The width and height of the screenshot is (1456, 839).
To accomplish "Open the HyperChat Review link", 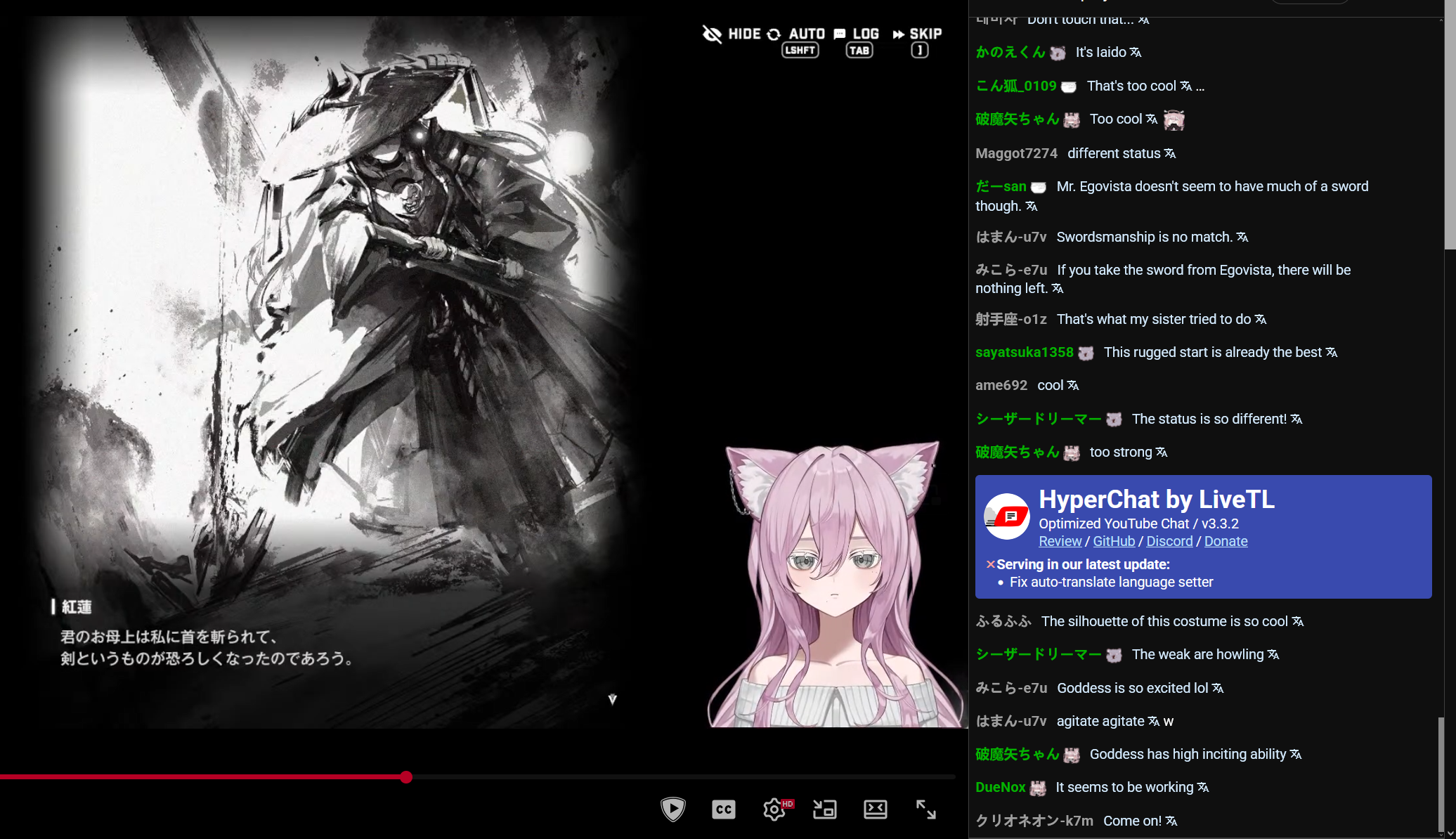I will click(x=1060, y=541).
